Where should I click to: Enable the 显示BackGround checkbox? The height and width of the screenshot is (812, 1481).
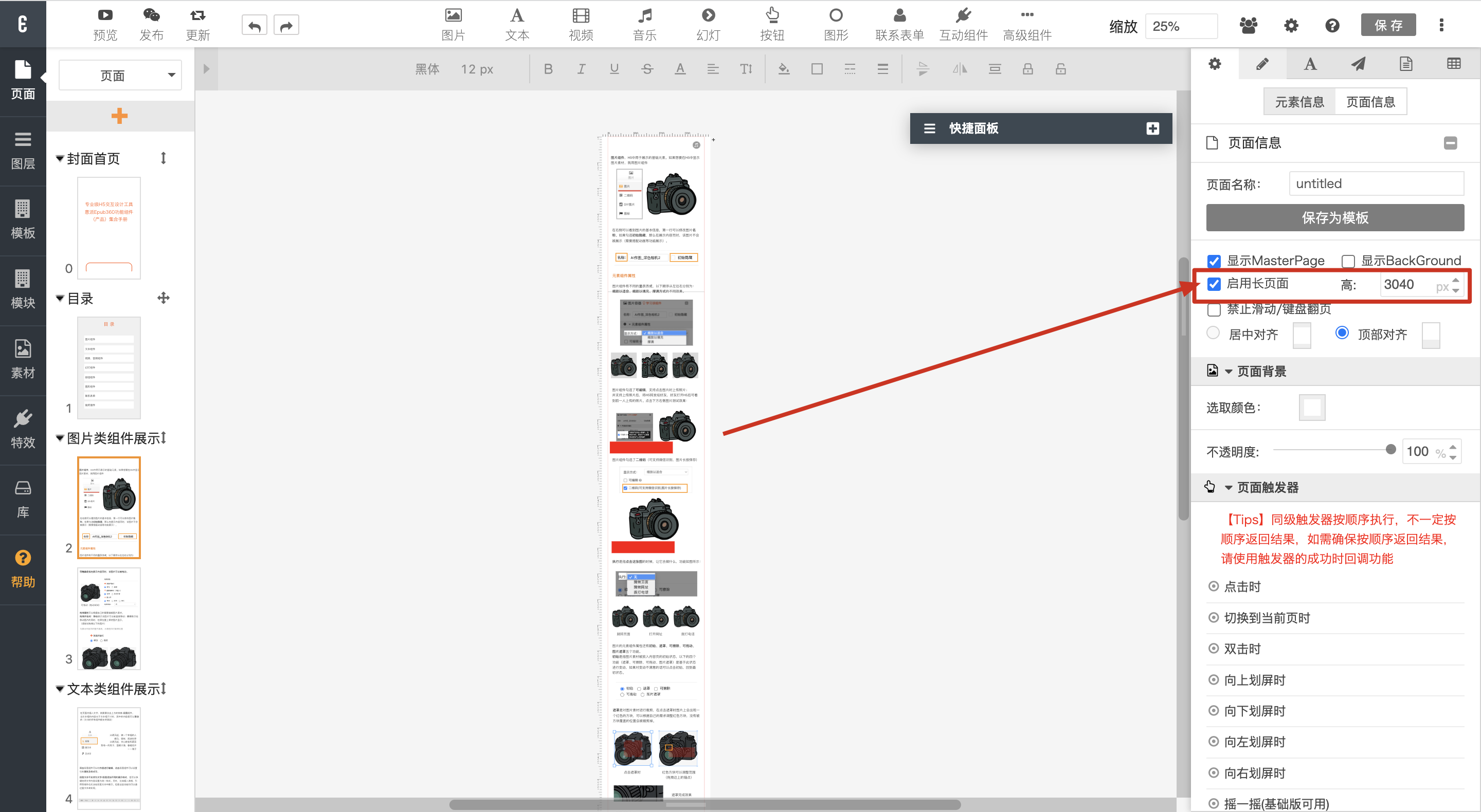(1348, 262)
